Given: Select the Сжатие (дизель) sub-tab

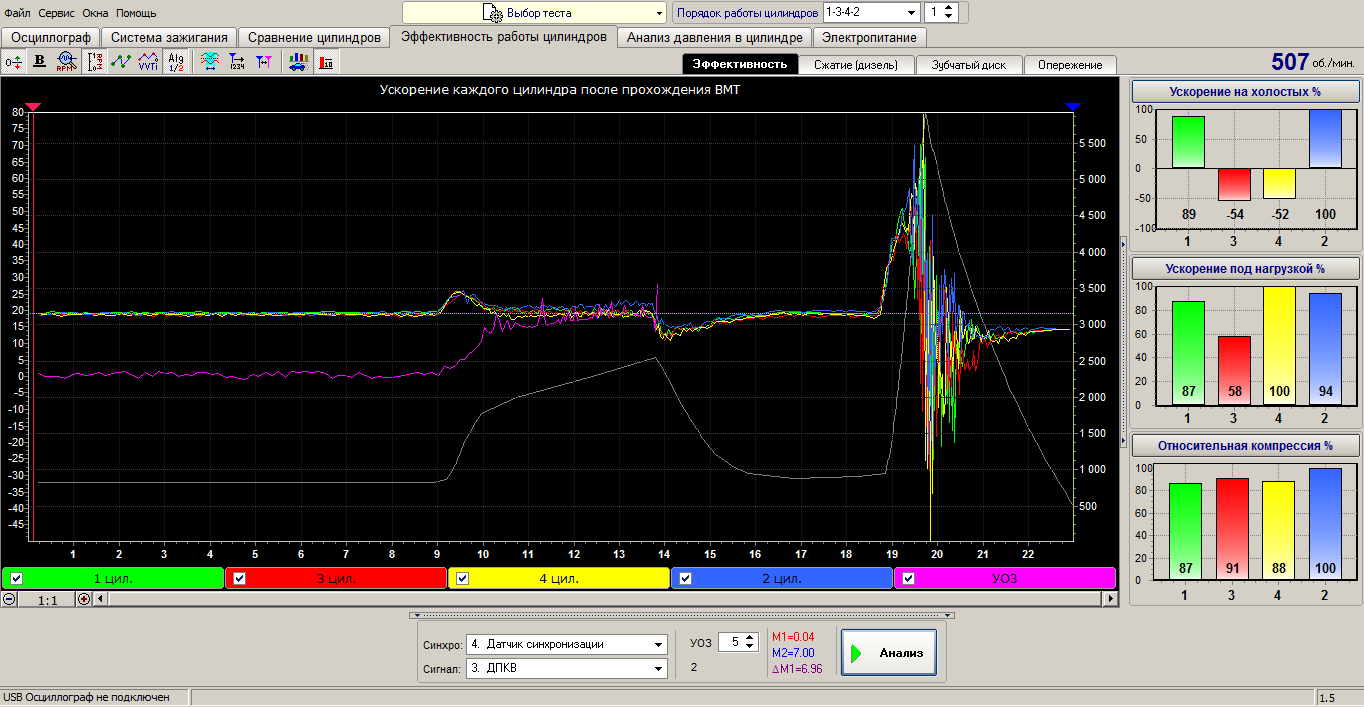Looking at the screenshot, I should [x=856, y=65].
